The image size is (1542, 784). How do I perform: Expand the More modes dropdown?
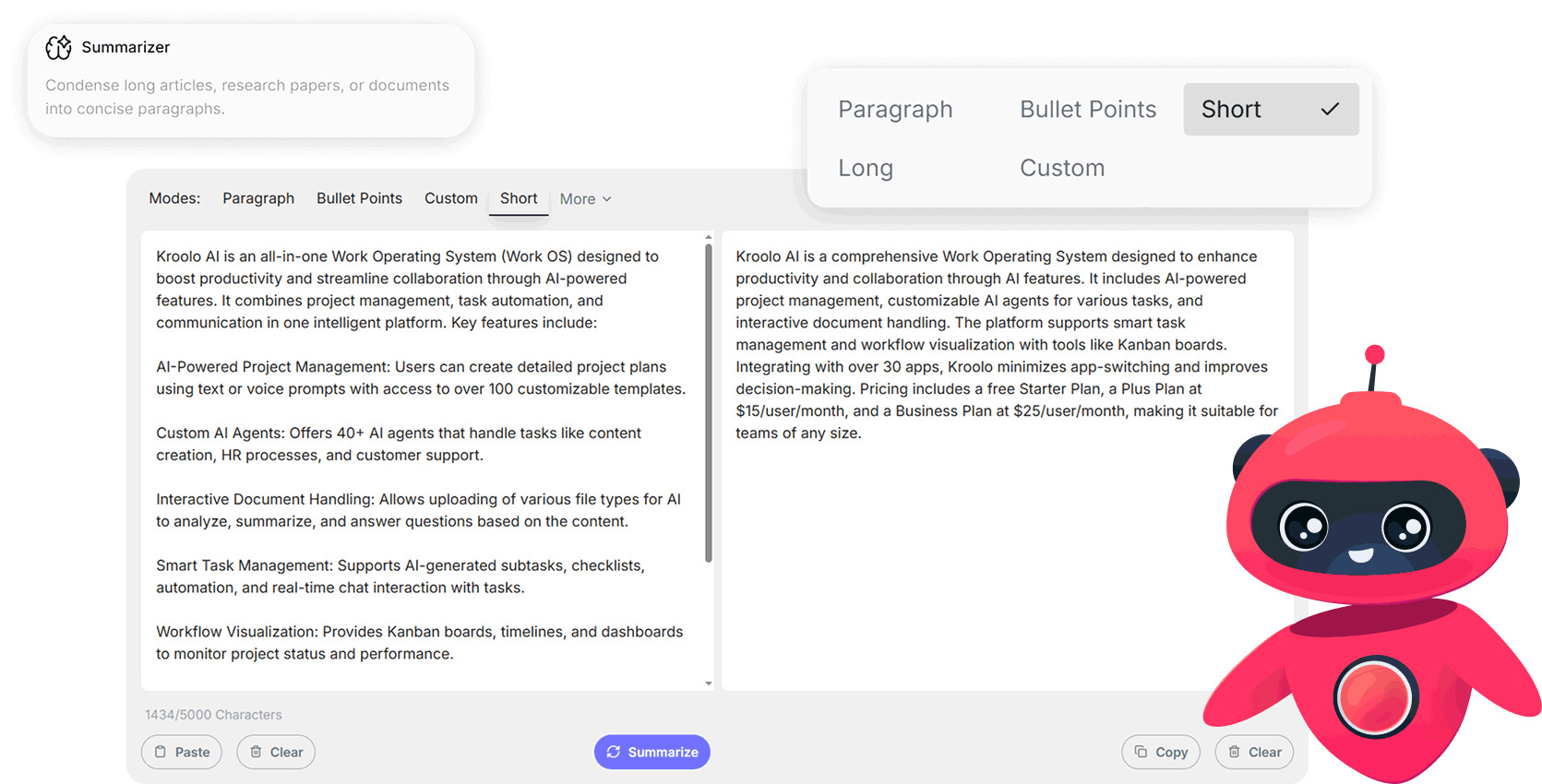click(586, 199)
